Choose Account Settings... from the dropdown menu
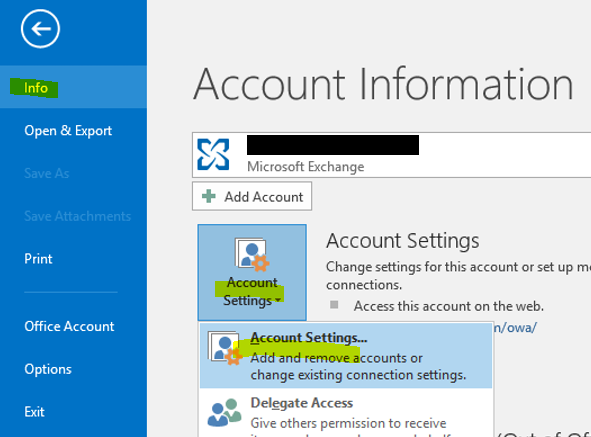The image size is (591, 437). point(346,356)
